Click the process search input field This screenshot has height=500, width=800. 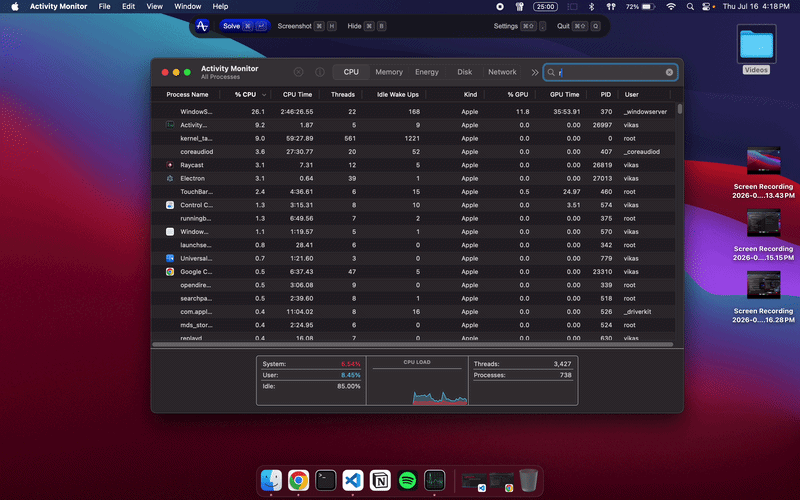click(x=610, y=72)
